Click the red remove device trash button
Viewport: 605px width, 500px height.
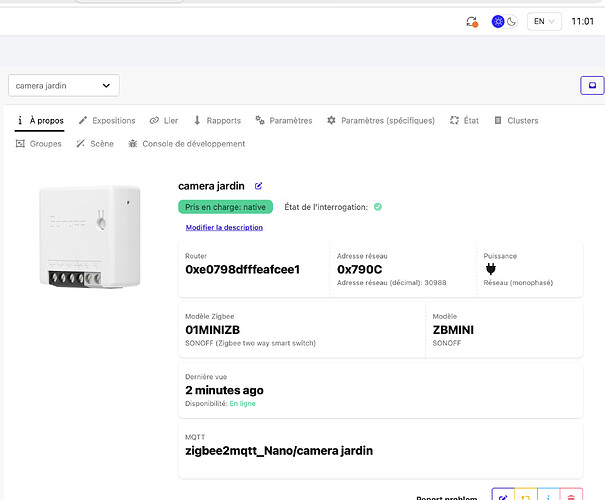coord(571,494)
